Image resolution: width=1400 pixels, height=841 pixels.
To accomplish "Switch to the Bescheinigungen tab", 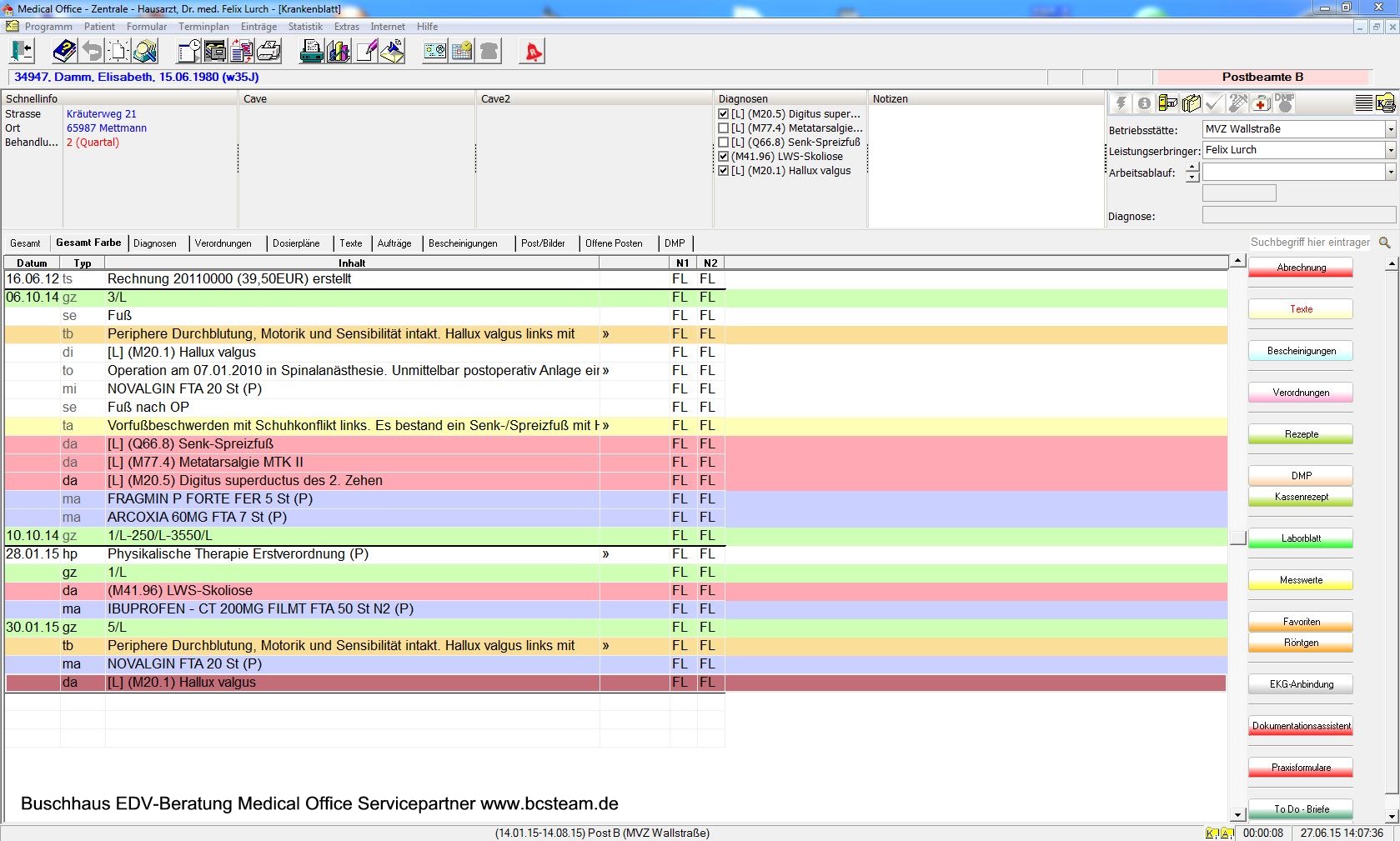I will click(x=463, y=243).
